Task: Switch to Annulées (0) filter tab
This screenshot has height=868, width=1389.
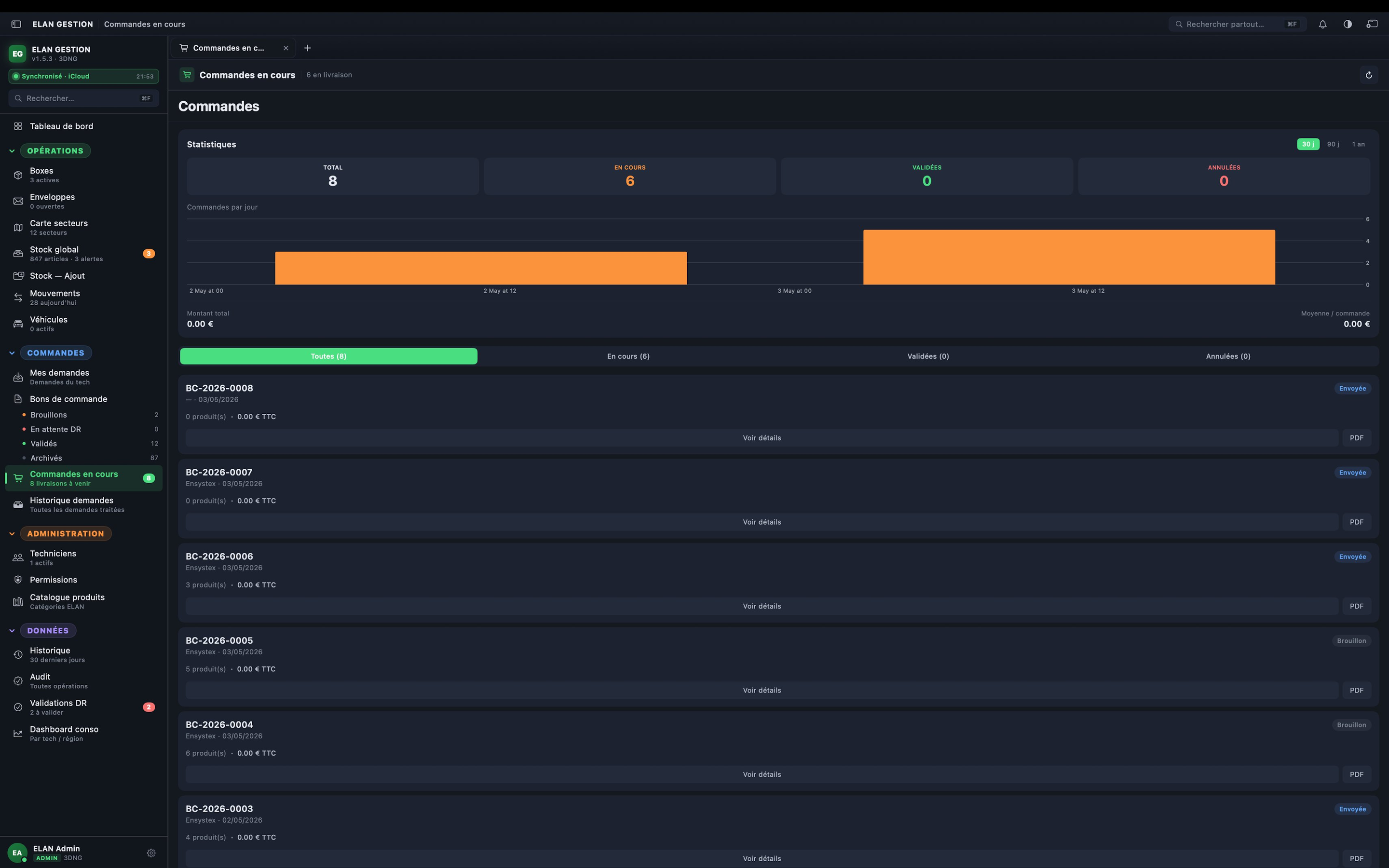Action: [1228, 356]
